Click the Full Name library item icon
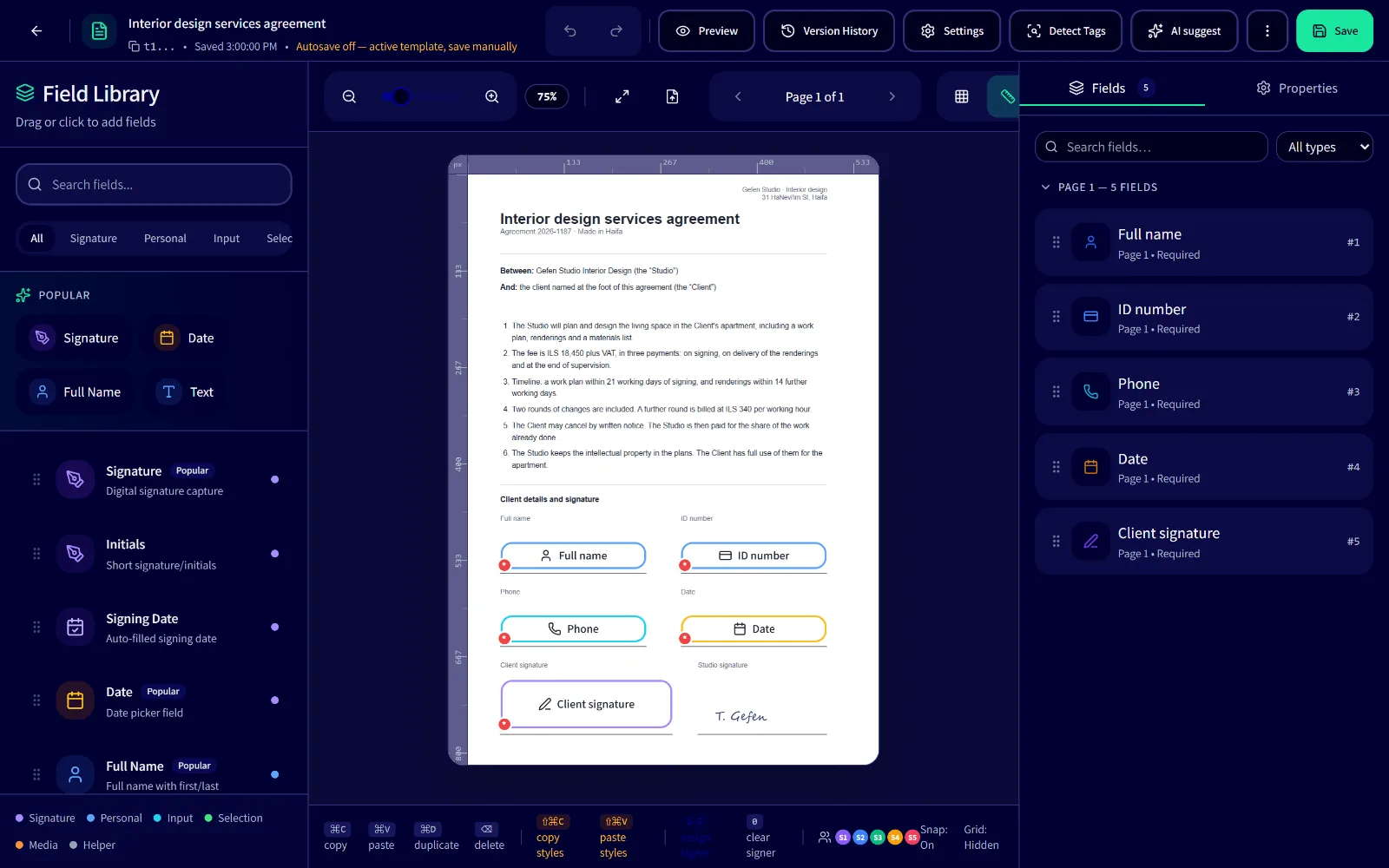Screen dimensions: 1389x868 coord(76,774)
